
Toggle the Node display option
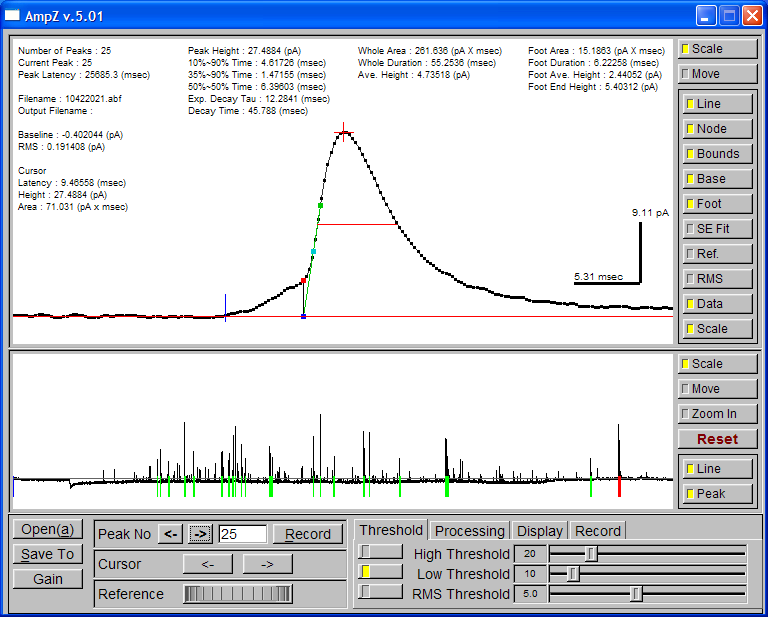(718, 129)
